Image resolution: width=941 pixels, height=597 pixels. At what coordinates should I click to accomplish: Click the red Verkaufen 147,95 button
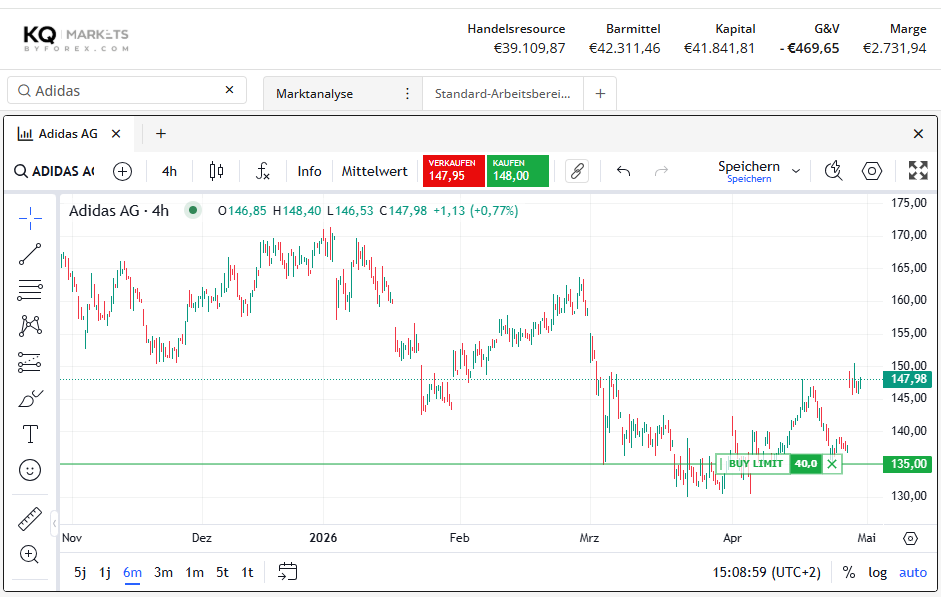[454, 171]
